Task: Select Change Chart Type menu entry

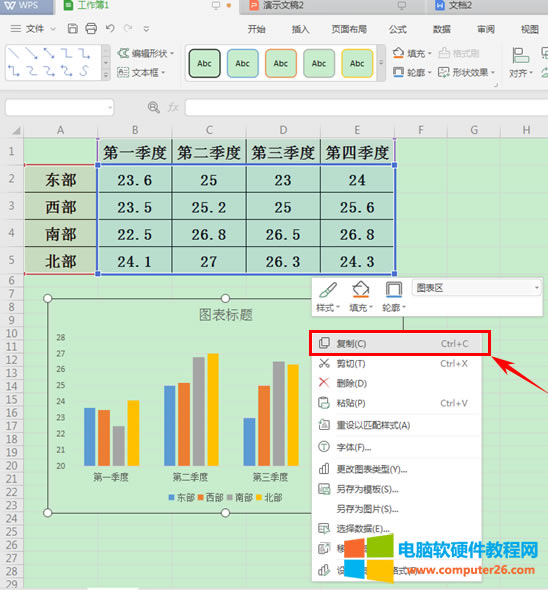Action: click(395, 469)
